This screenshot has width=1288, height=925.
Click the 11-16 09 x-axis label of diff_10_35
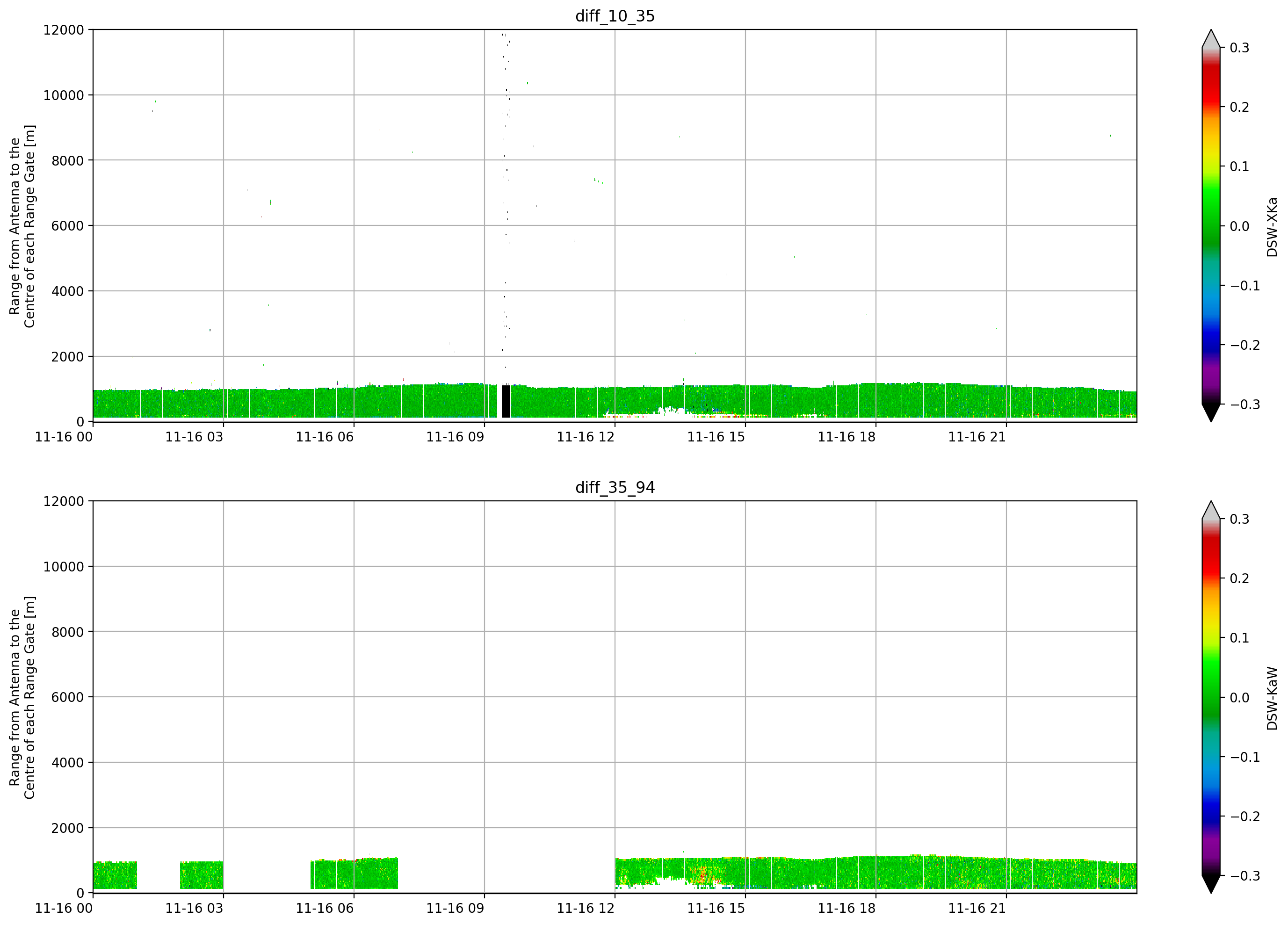point(455,437)
